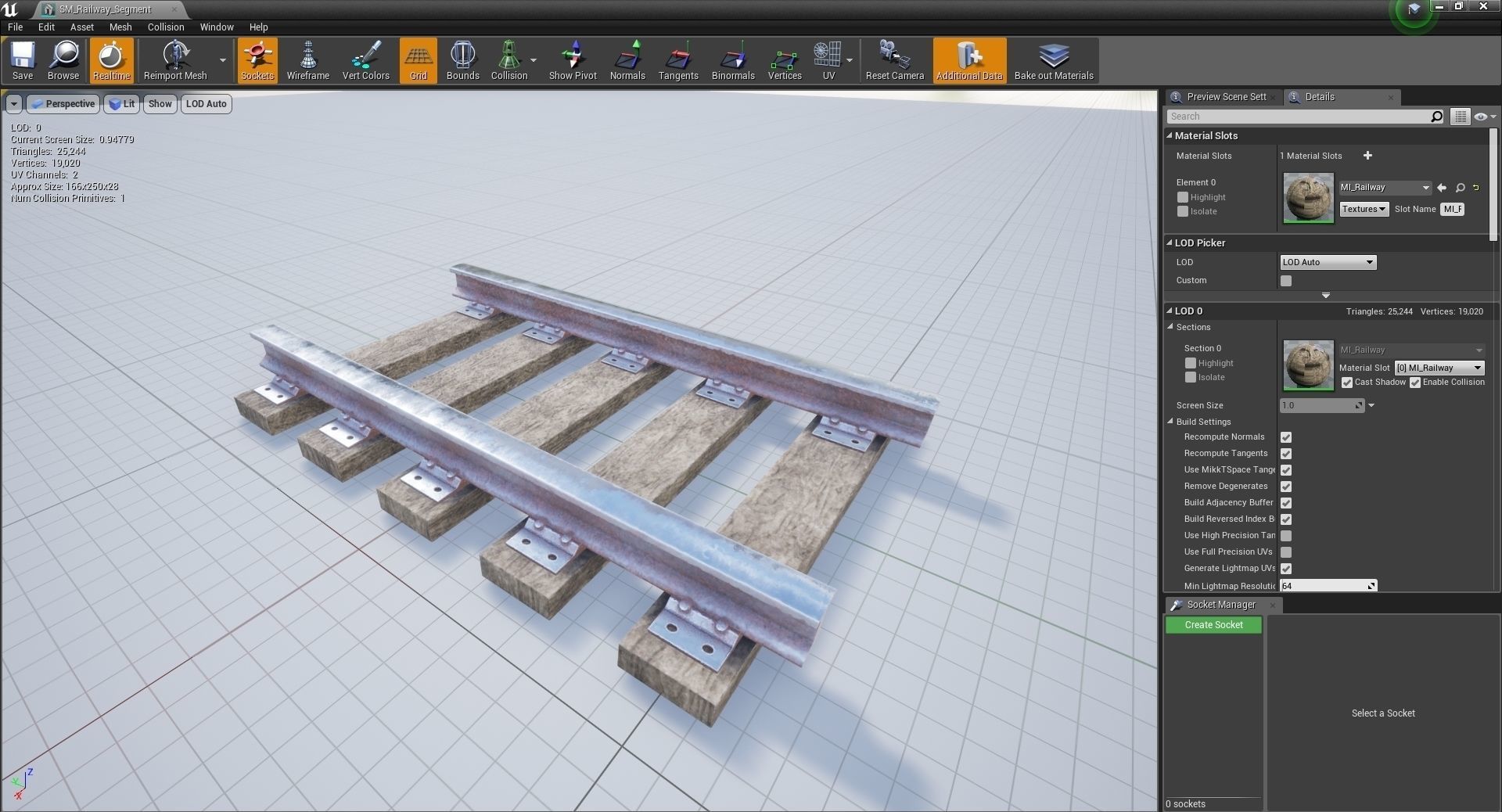This screenshot has height=812, width=1502.
Task: Enable Custom LOD checkbox
Action: point(1286,280)
